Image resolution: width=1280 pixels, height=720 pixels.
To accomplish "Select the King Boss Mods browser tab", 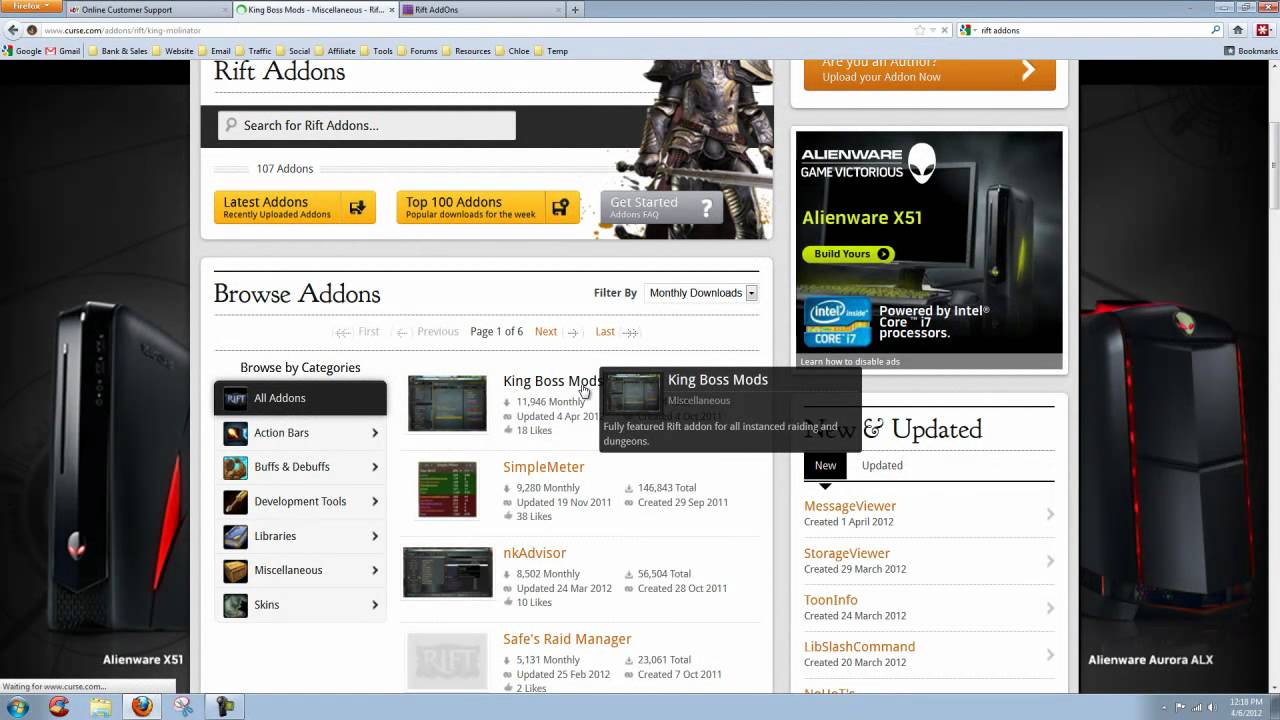I will pos(314,10).
